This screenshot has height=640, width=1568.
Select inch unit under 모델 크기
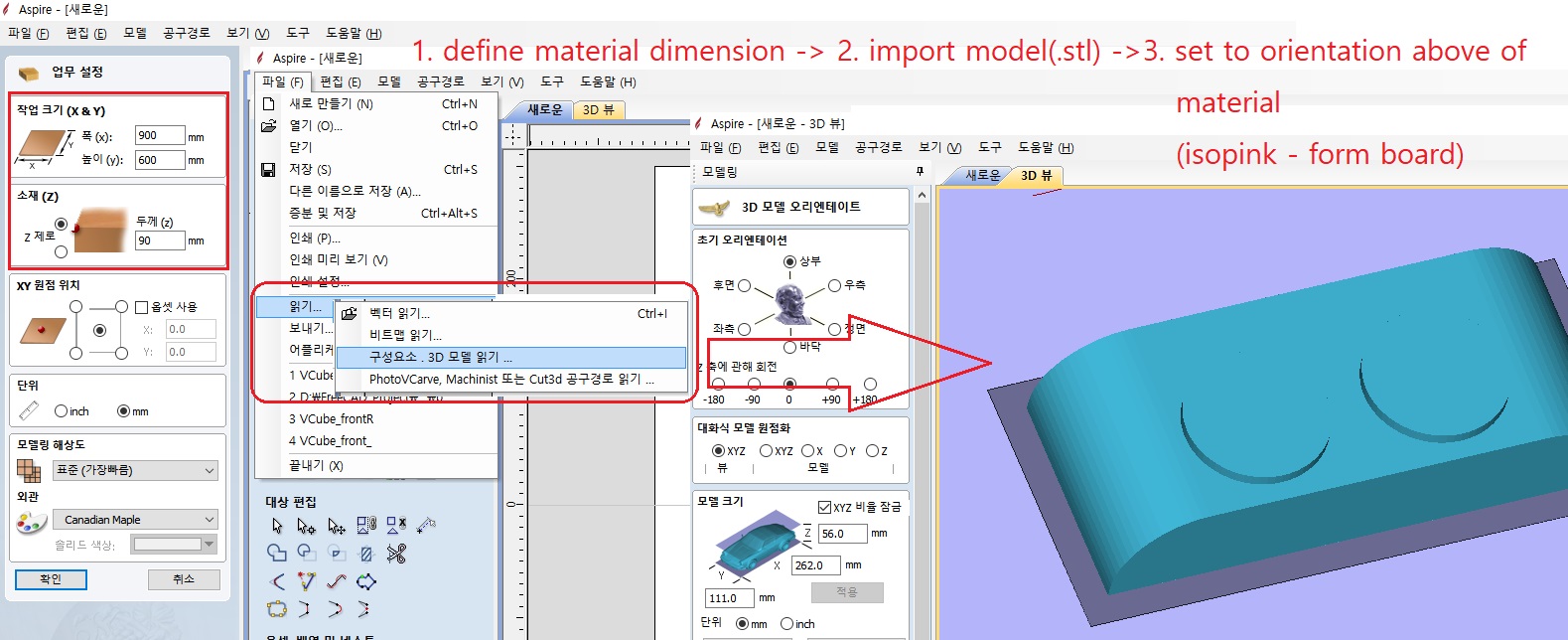[x=786, y=624]
